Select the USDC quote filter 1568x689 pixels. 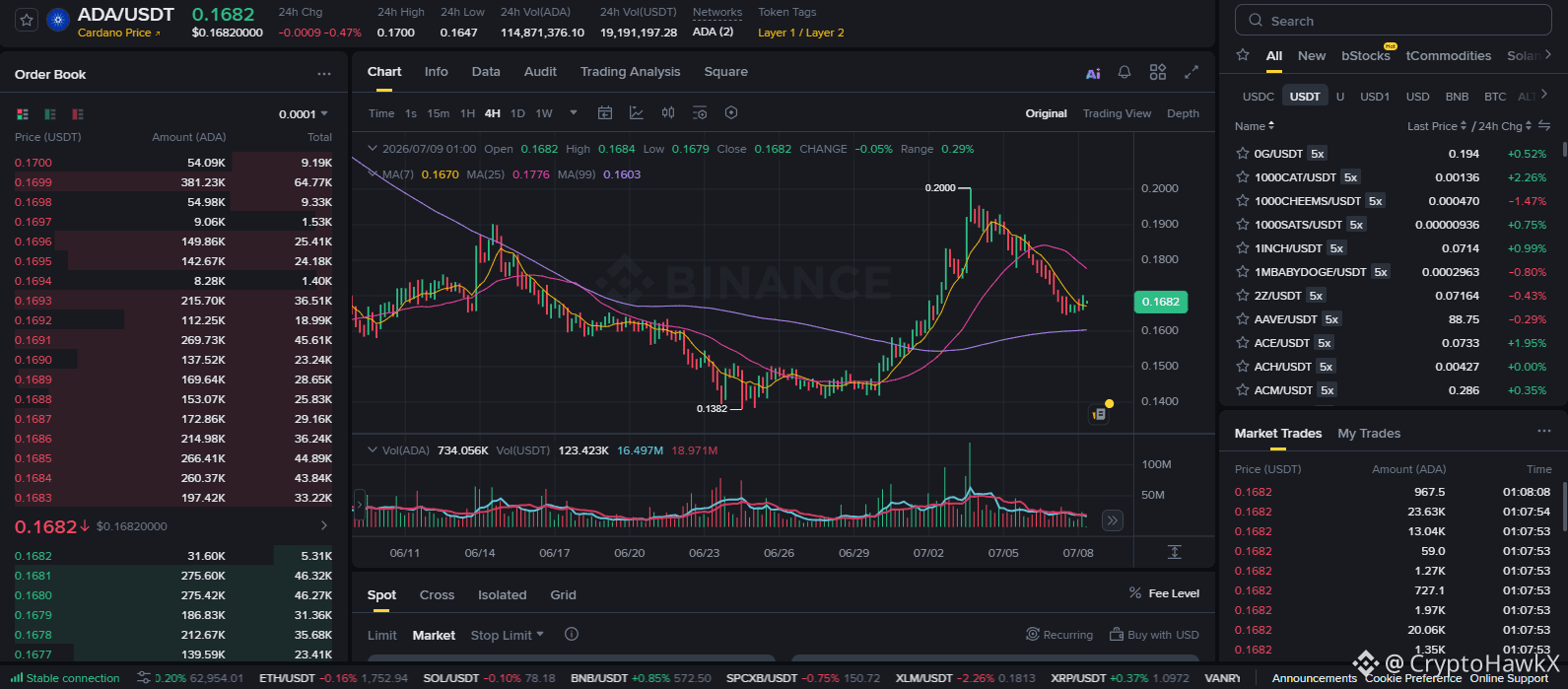[x=1259, y=97]
